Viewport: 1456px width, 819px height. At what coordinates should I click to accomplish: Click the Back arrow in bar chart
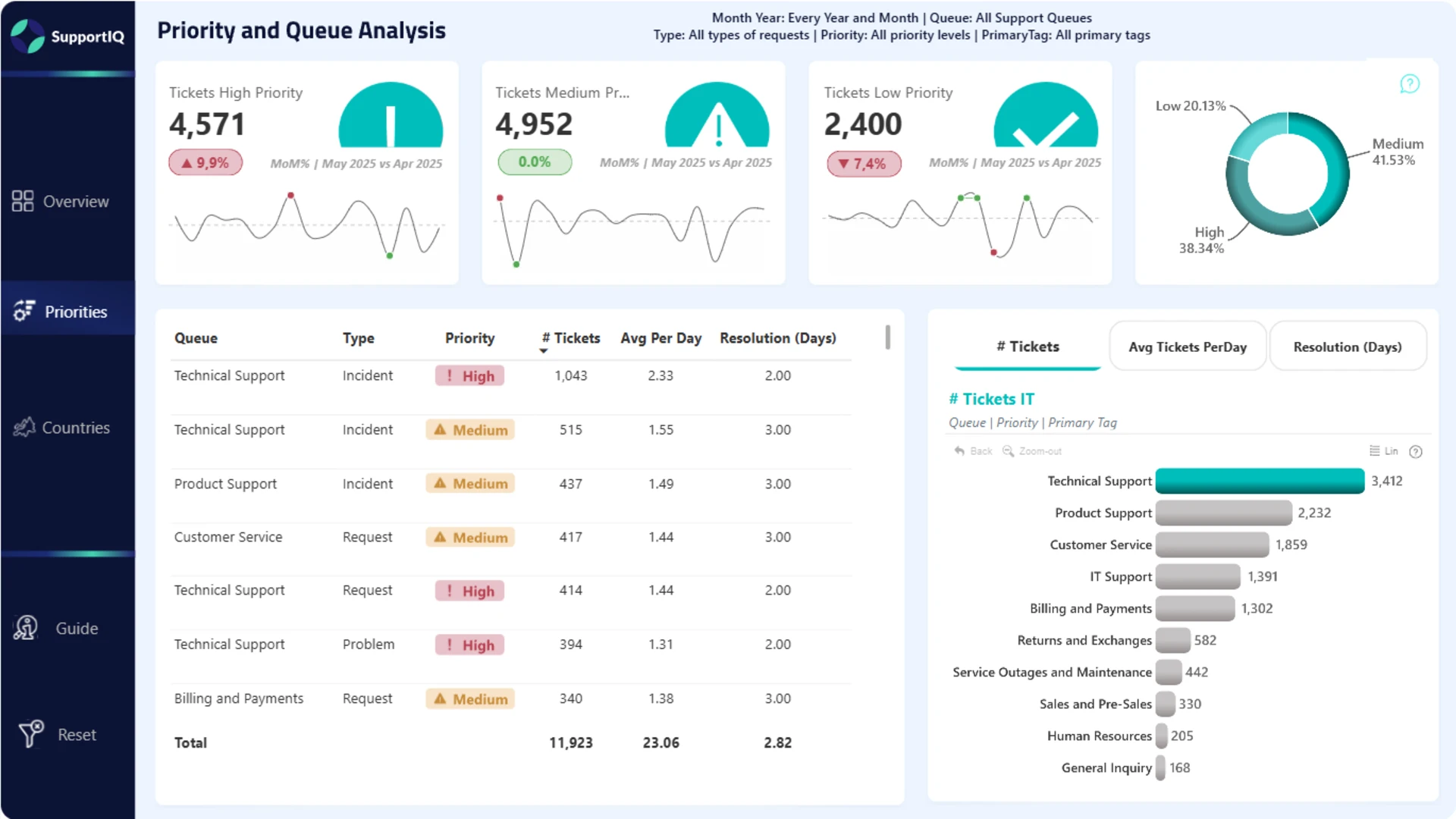pos(960,451)
